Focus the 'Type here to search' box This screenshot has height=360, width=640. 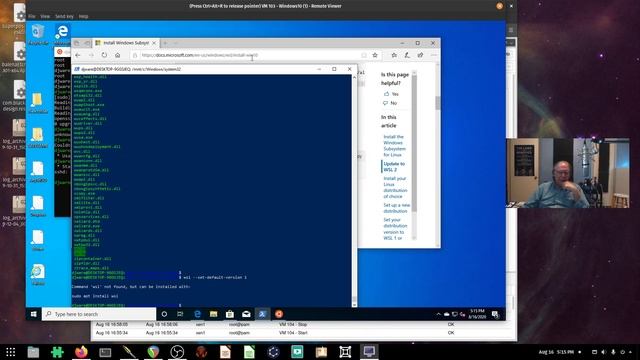pyautogui.click(x=99, y=314)
